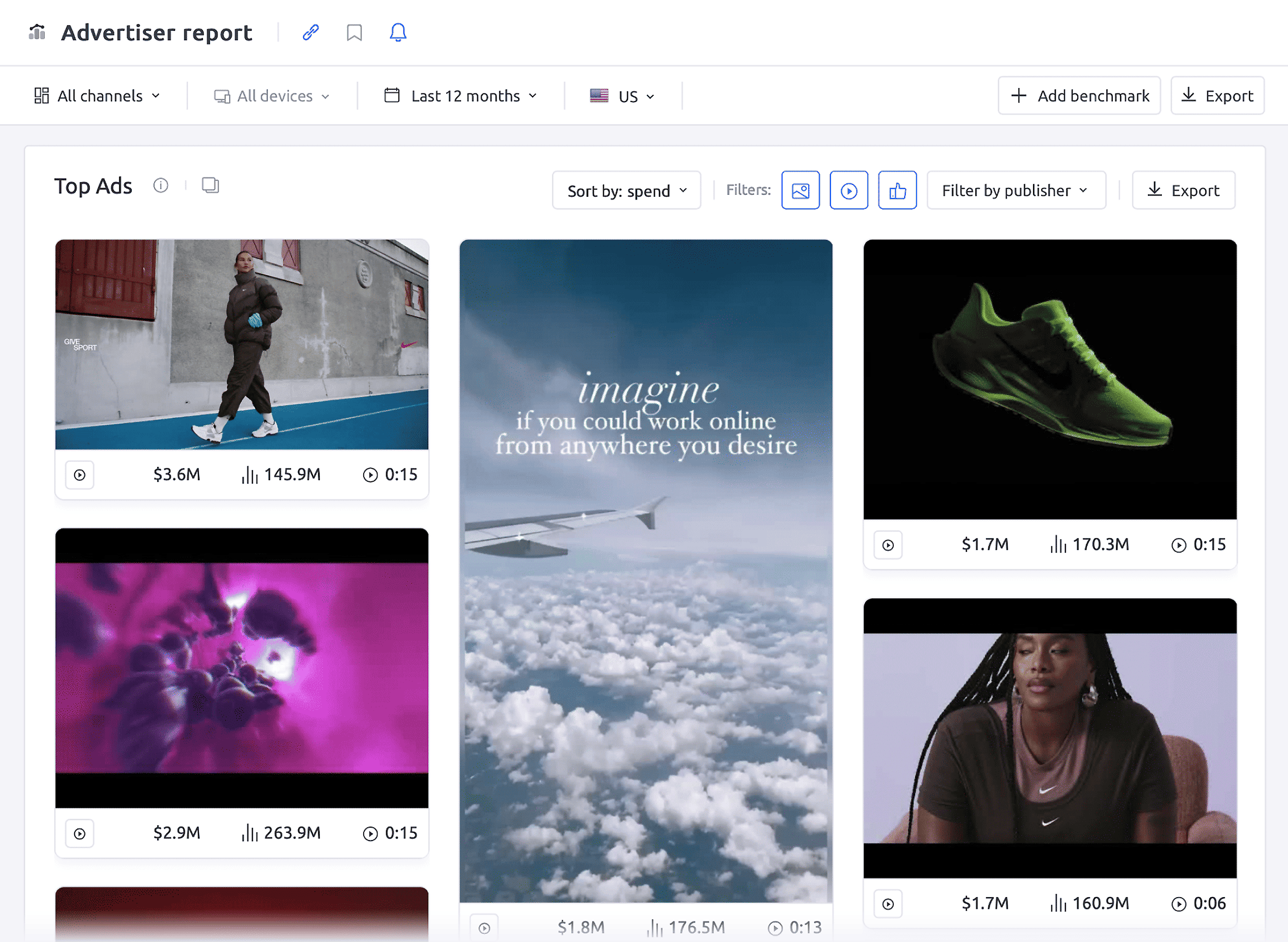The image size is (1288, 942).
Task: Click the Add benchmark button
Action: point(1079,96)
